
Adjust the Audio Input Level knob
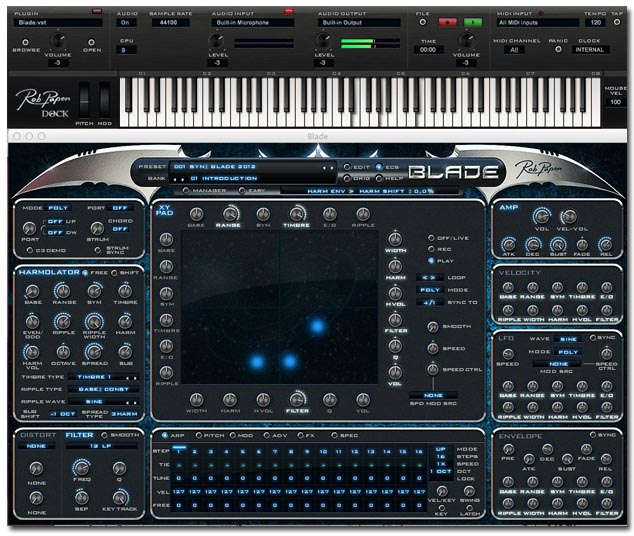(217, 41)
